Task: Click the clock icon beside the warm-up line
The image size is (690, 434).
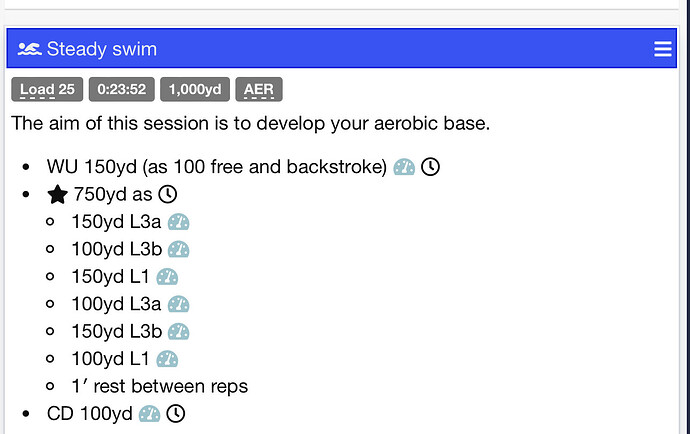Action: (x=430, y=167)
